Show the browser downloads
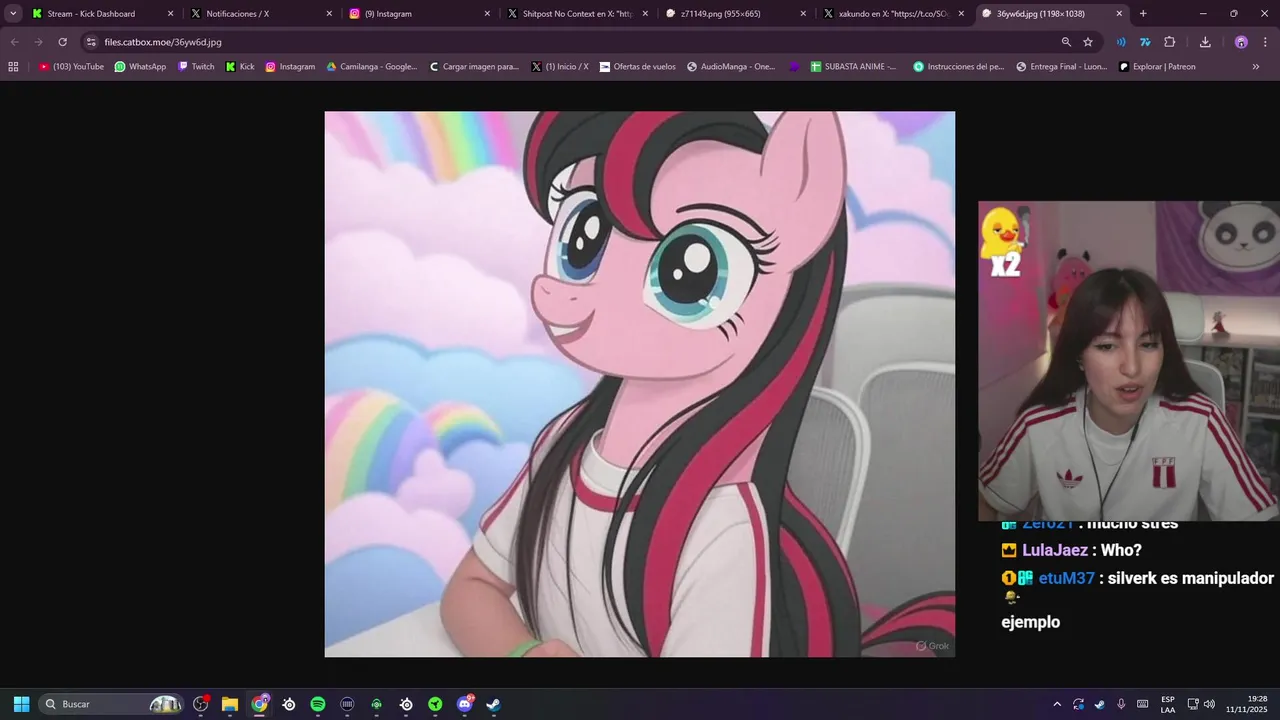This screenshot has height=720, width=1280. (x=1205, y=42)
